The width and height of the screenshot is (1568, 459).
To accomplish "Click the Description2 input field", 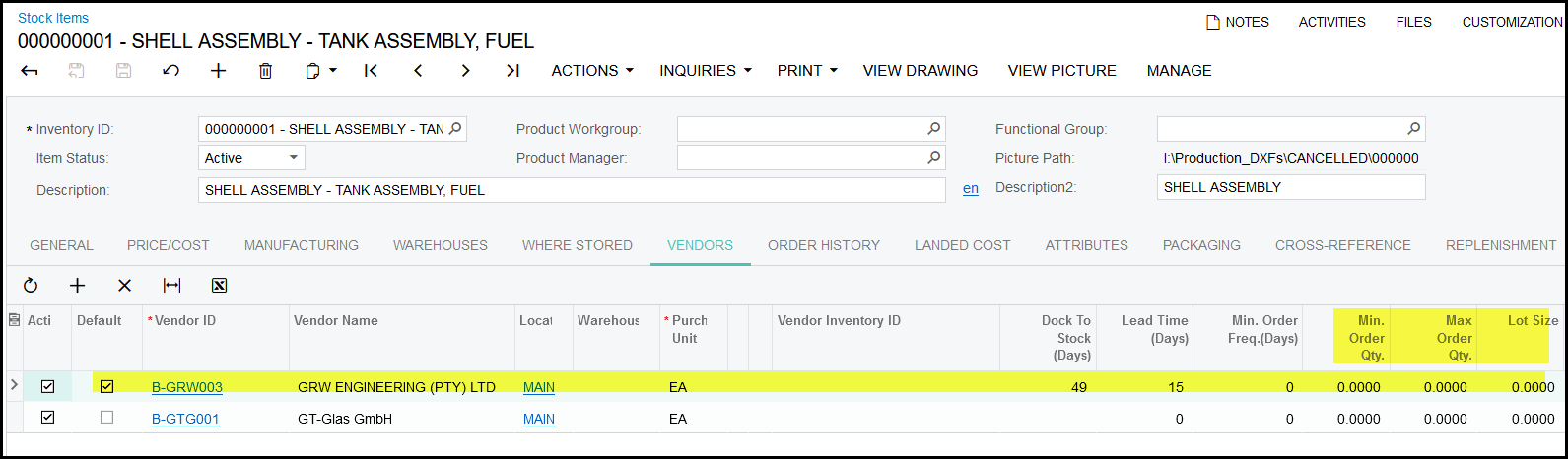I will [1290, 187].
